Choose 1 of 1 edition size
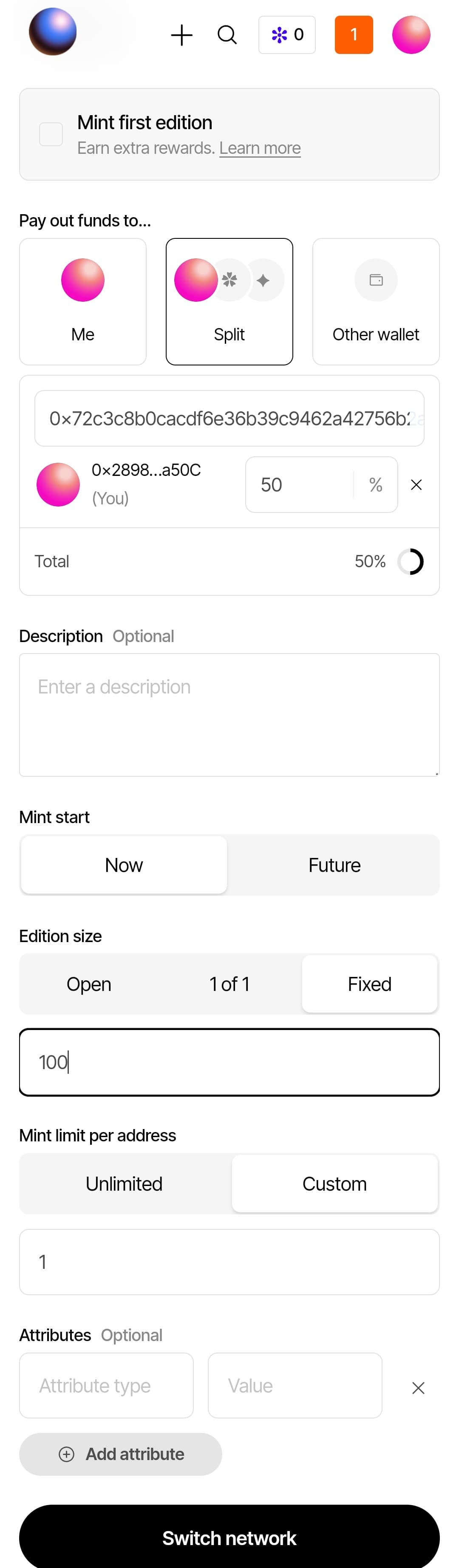Screen dimensions: 459x1568 [x=229, y=984]
